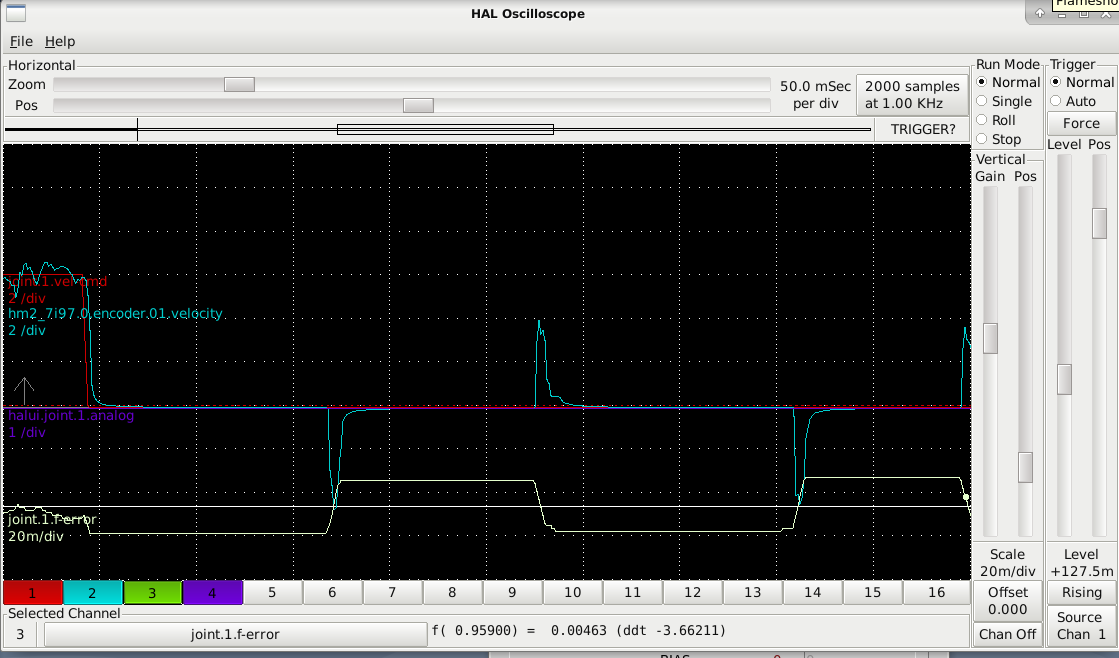Click the joint.1.f-error channel source button
Image resolution: width=1119 pixels, height=658 pixels.
[236, 634]
